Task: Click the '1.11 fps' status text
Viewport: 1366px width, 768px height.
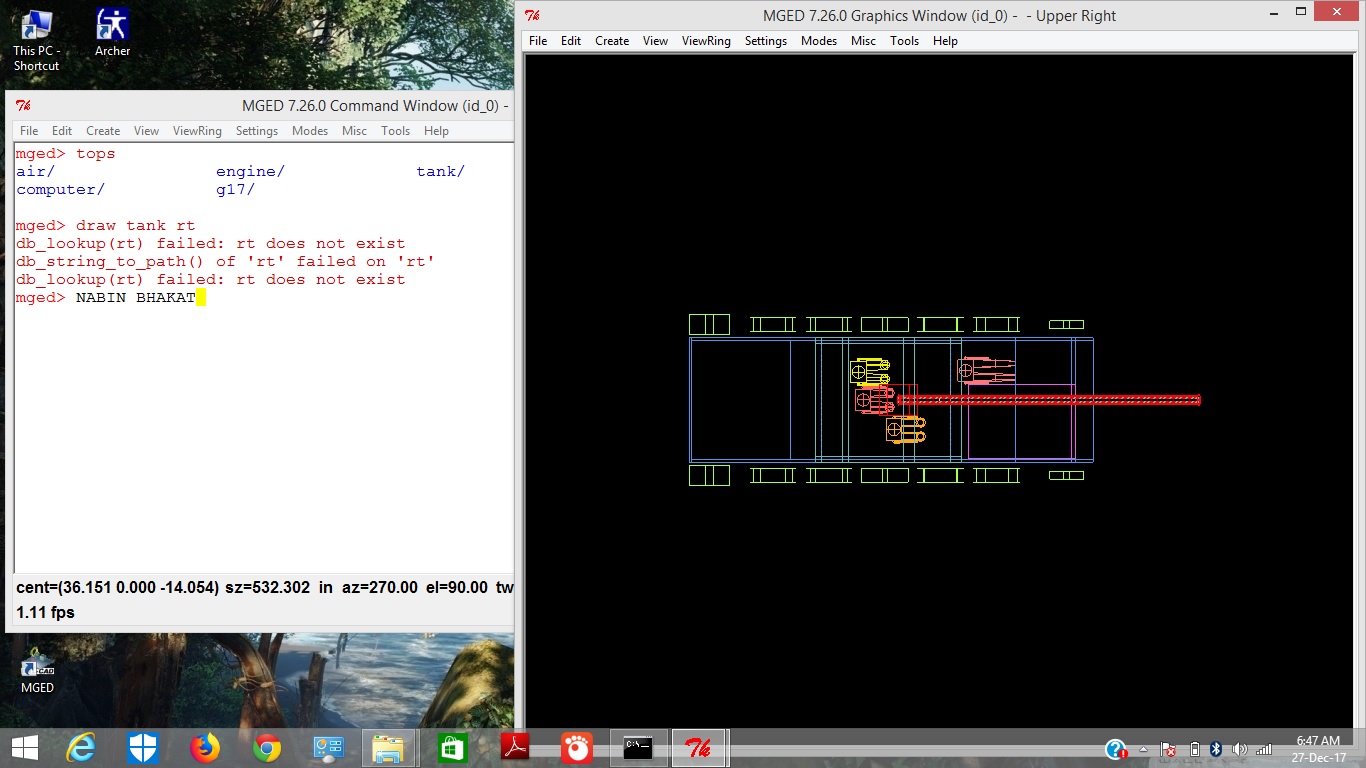Action: 45,612
